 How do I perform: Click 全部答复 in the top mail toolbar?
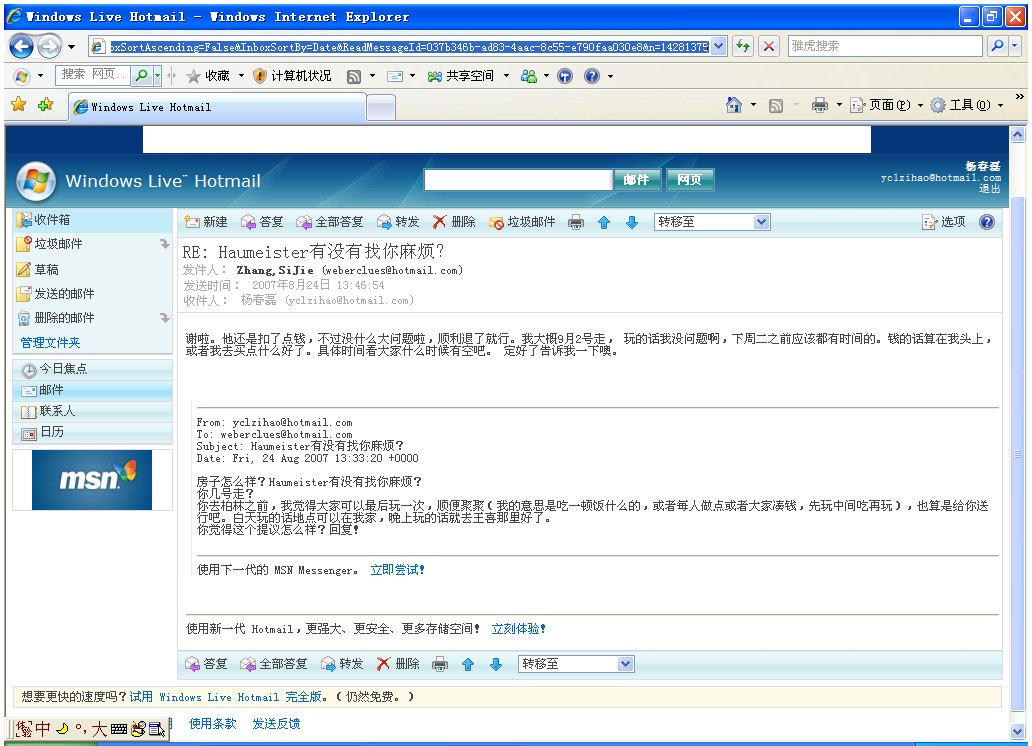[330, 222]
